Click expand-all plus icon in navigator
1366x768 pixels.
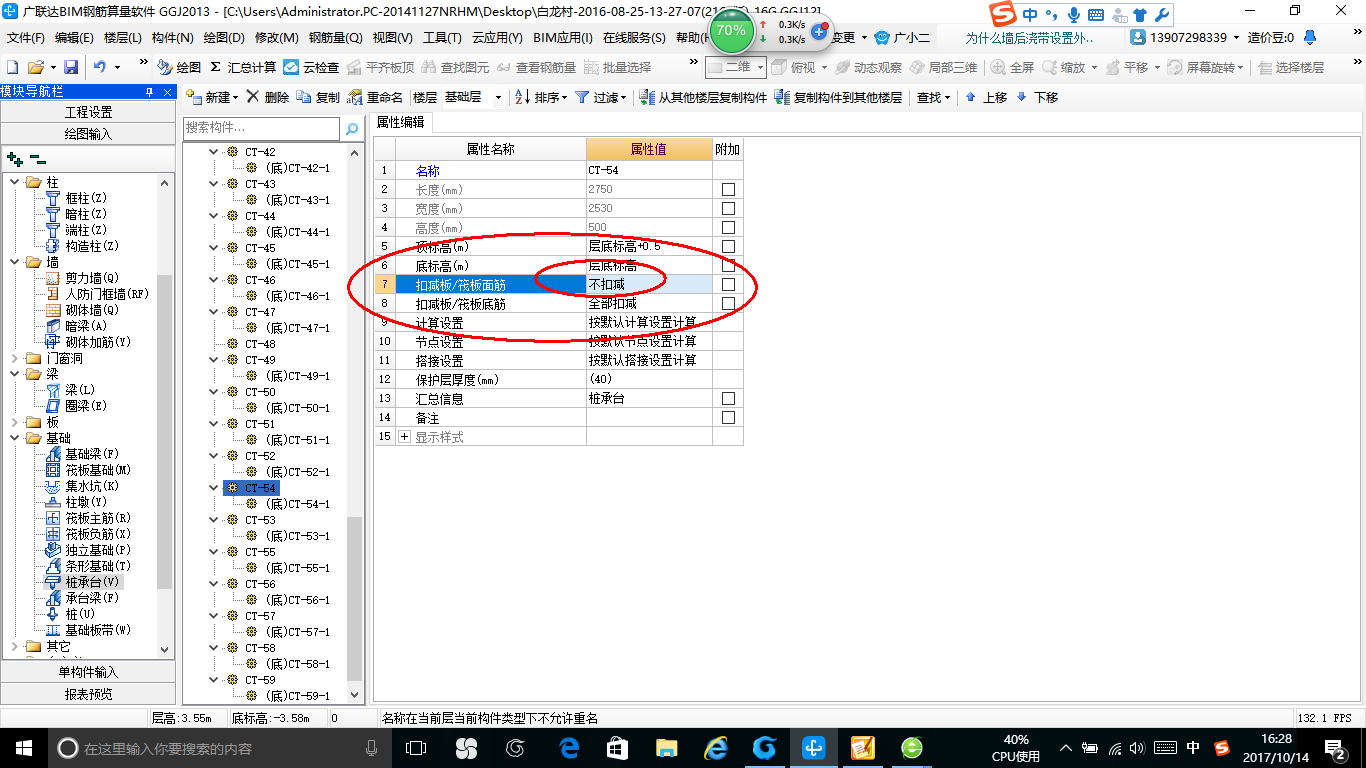coord(14,159)
